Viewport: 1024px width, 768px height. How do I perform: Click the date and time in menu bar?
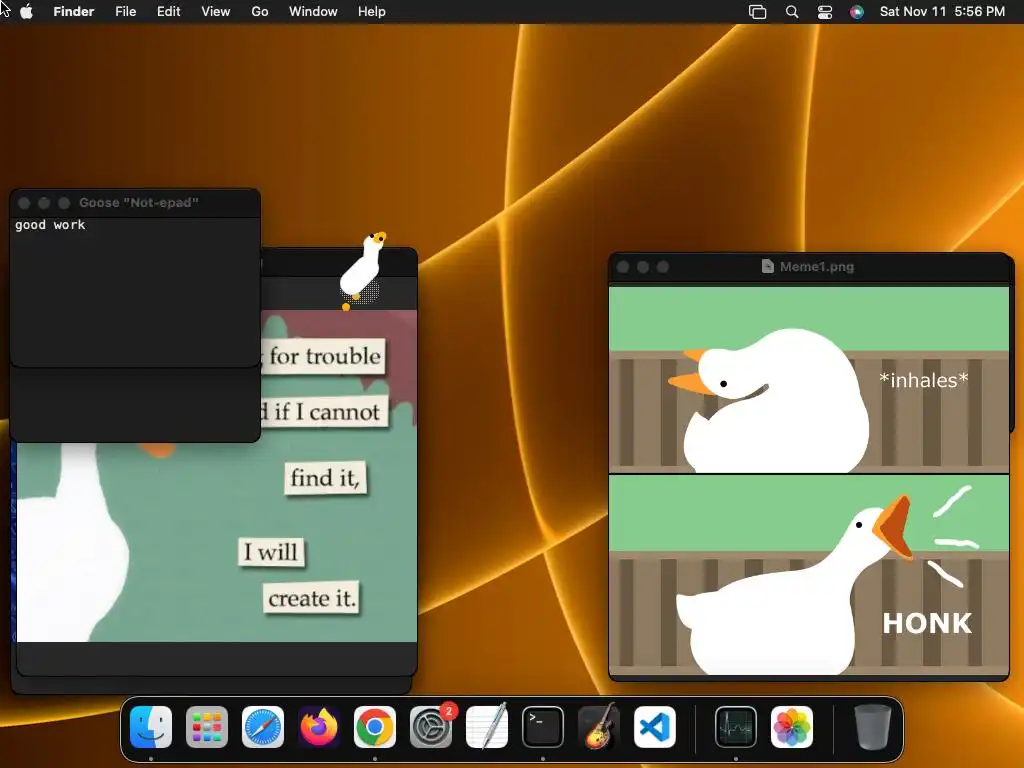[942, 12]
